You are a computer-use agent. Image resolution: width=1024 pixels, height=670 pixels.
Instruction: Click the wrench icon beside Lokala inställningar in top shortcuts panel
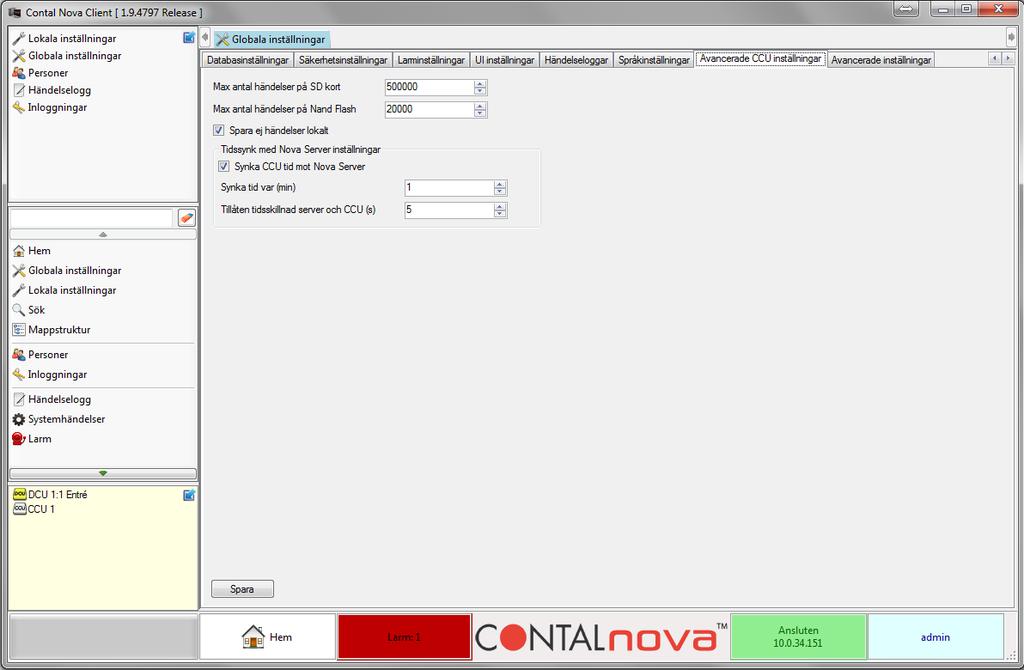pos(19,39)
